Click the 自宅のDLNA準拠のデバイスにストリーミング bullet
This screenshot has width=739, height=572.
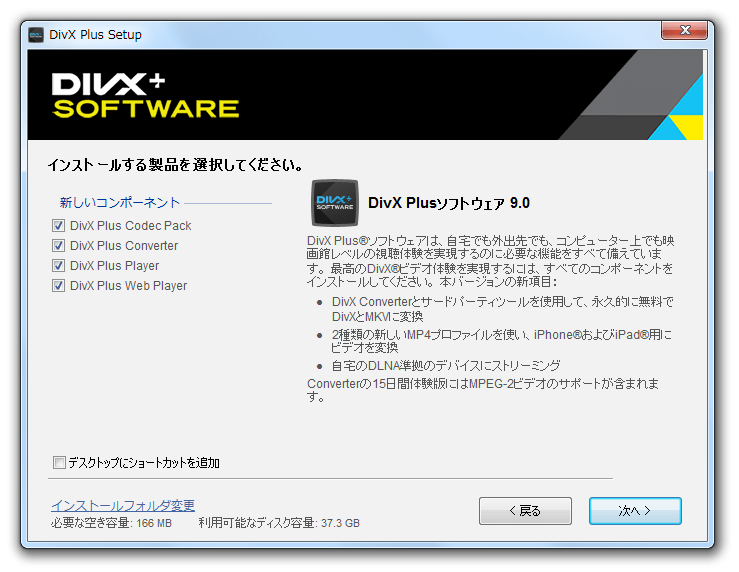click(x=446, y=366)
